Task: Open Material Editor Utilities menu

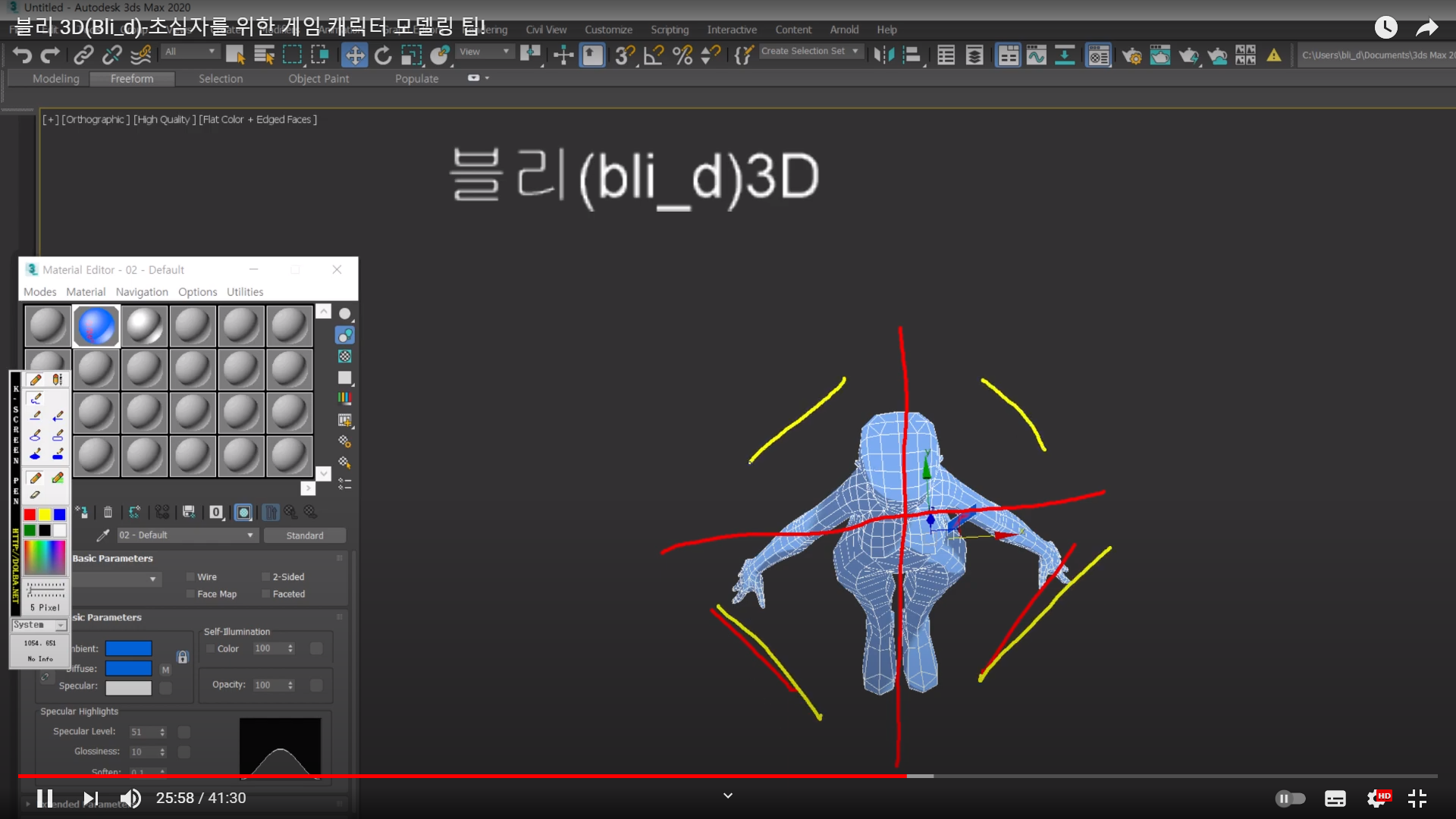Action: 245,292
